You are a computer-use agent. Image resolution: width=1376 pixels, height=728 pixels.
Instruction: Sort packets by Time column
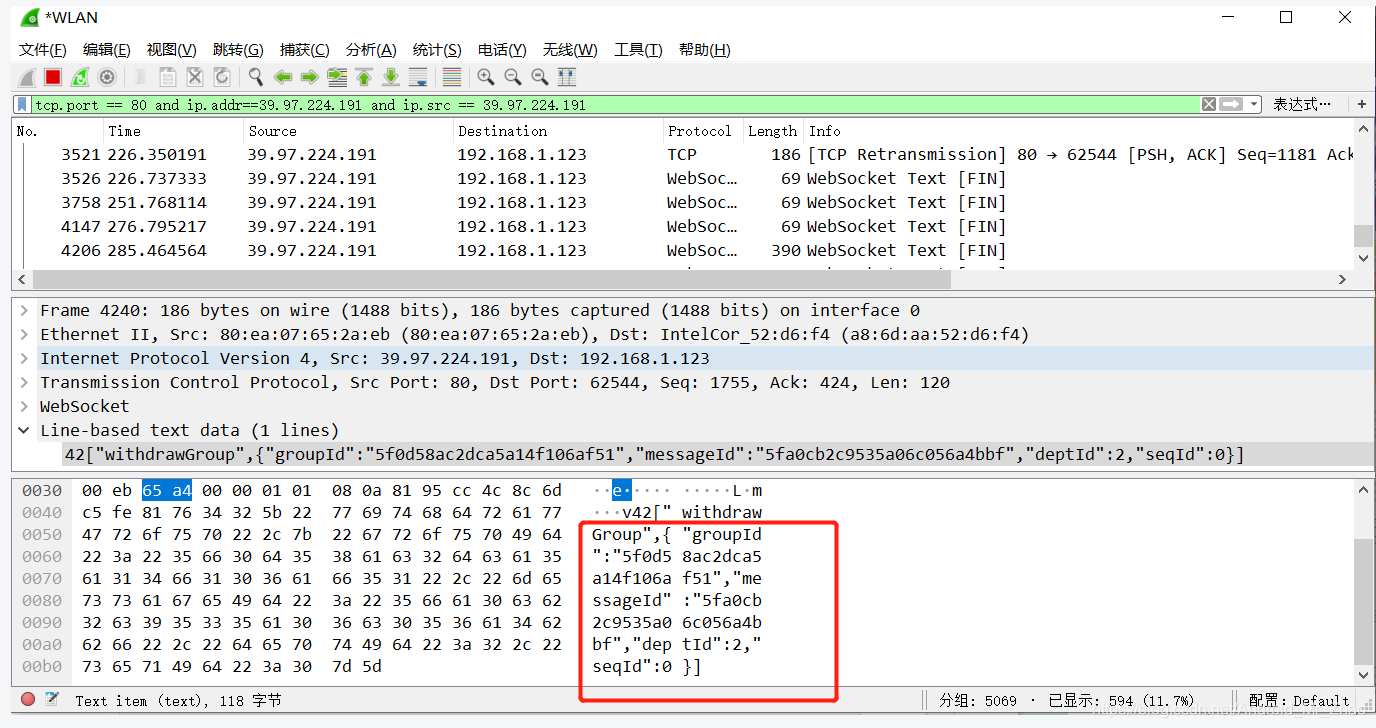[174, 131]
